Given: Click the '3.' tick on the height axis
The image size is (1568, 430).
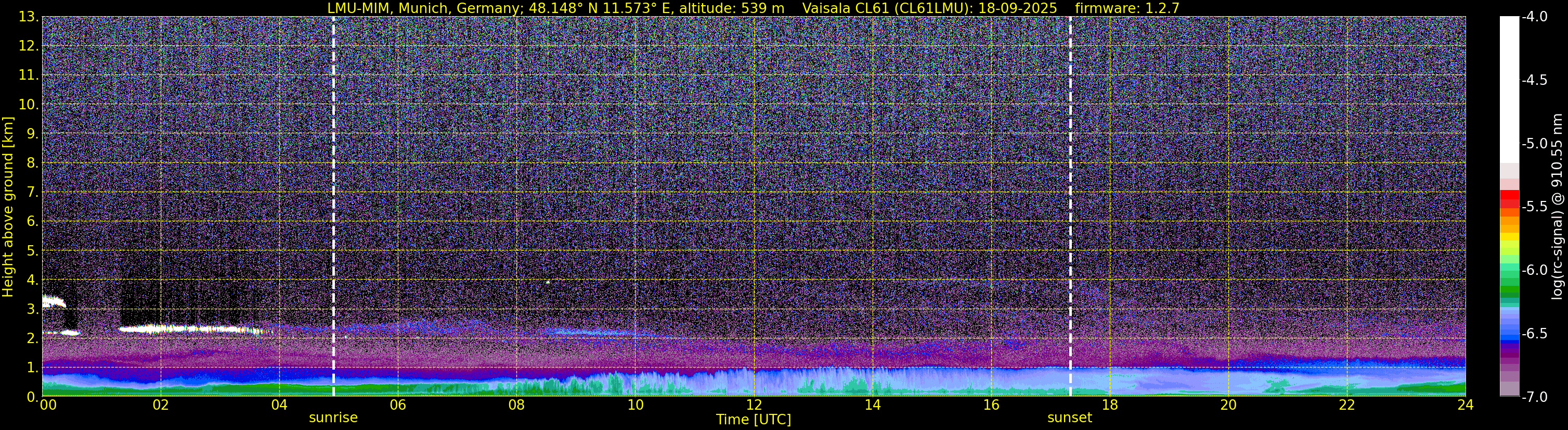Looking at the screenshot, I should click(x=32, y=309).
